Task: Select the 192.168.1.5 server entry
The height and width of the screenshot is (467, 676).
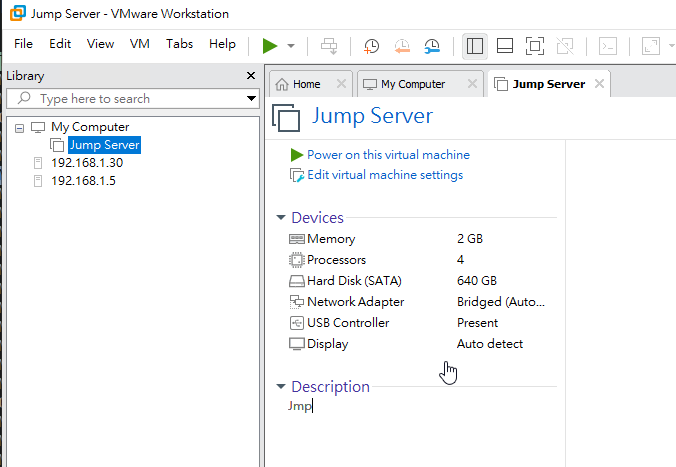Action: [83, 181]
